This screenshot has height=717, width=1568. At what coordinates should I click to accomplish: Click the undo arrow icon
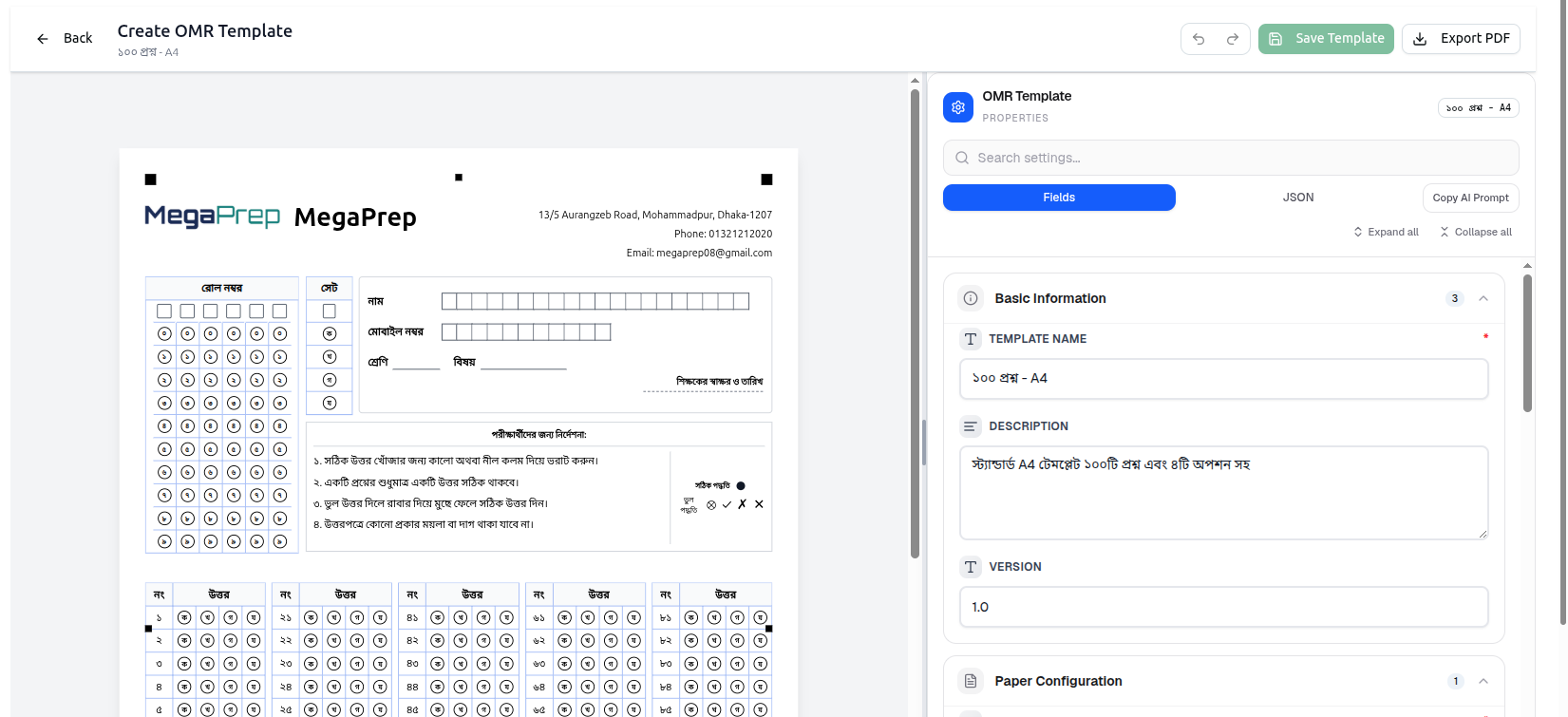(x=1199, y=39)
